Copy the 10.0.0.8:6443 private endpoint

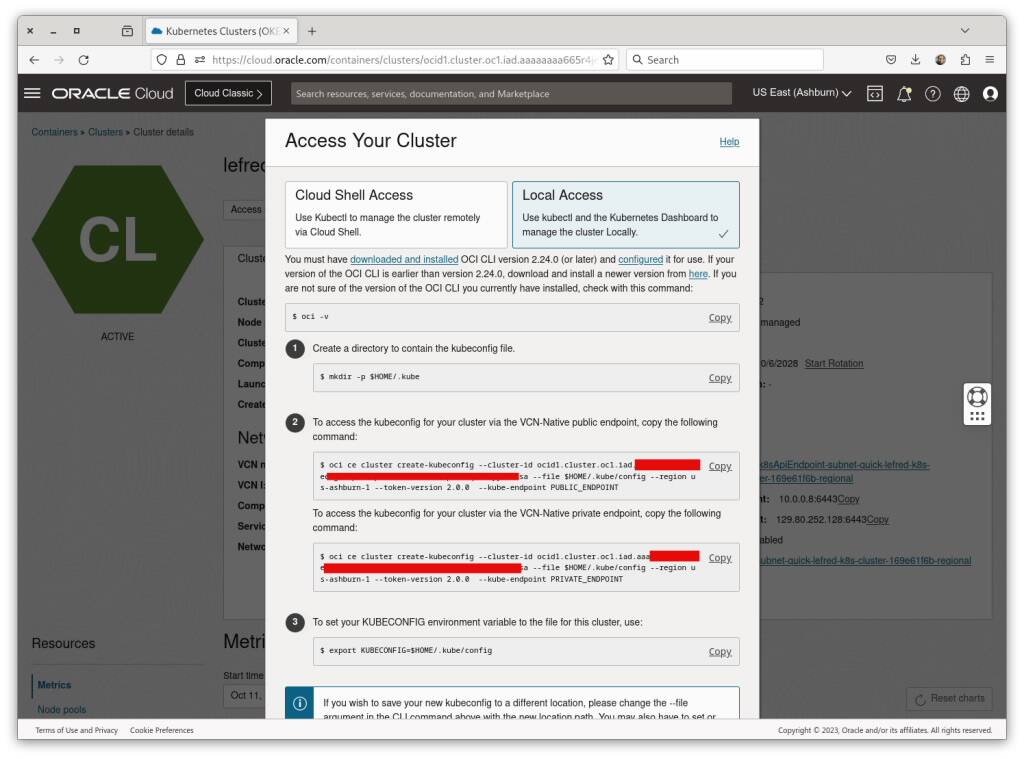coord(848,499)
